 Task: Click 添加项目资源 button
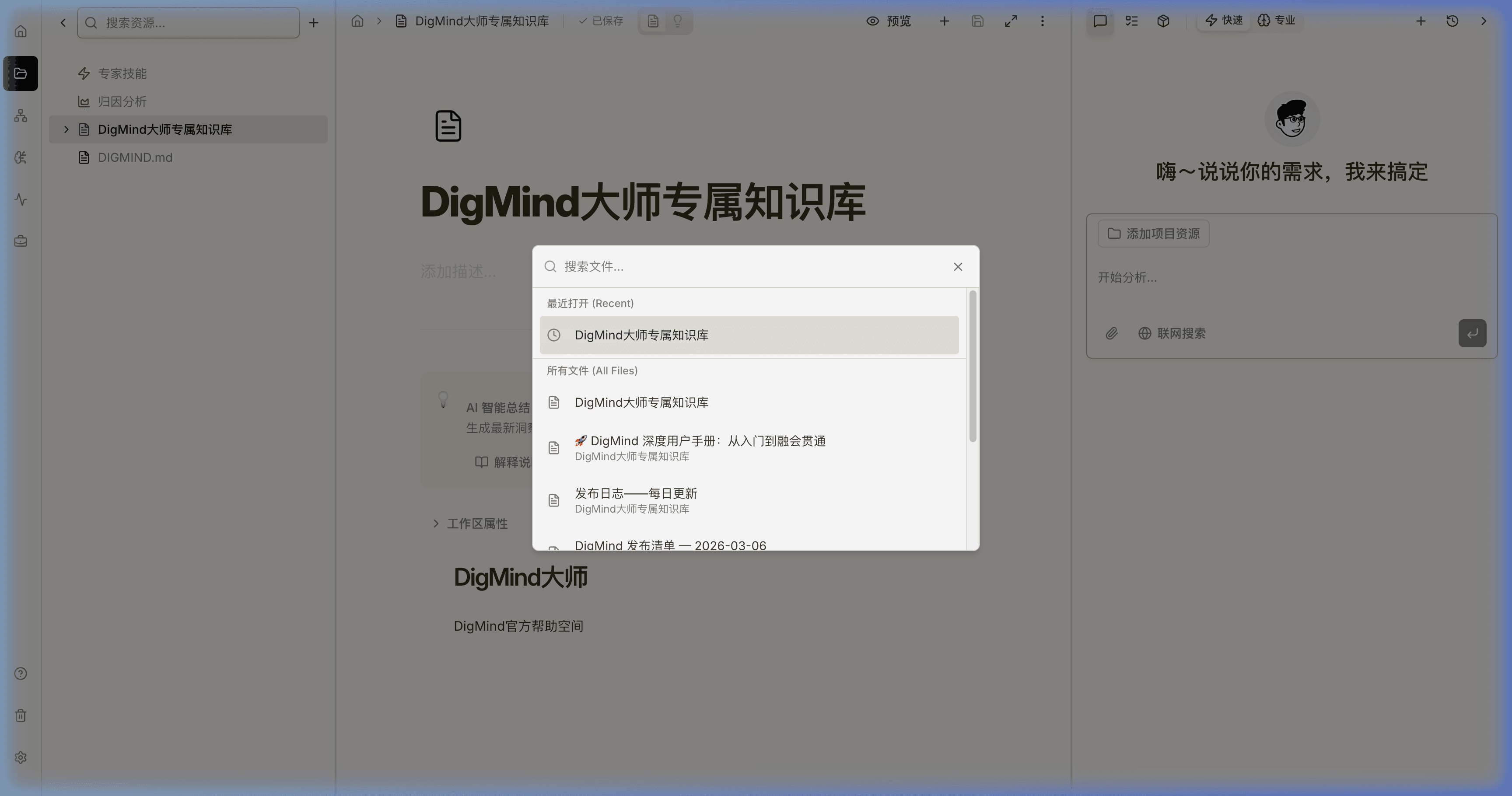pos(1153,234)
